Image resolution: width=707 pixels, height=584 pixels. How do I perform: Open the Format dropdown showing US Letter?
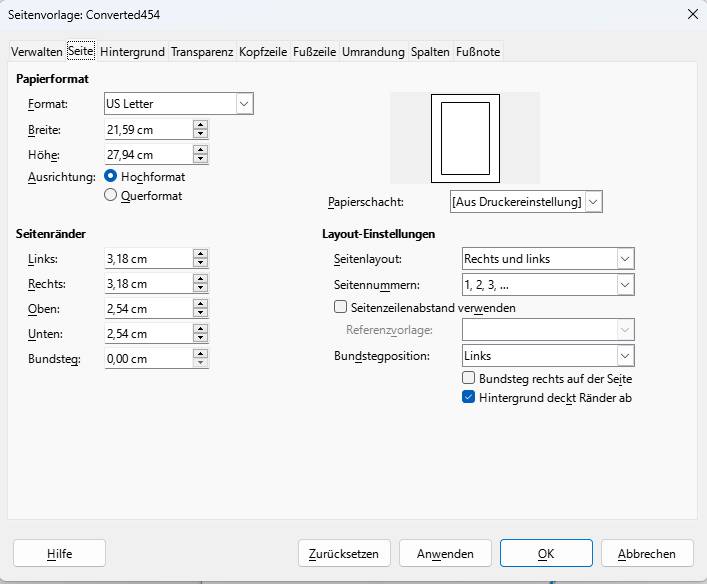244,103
